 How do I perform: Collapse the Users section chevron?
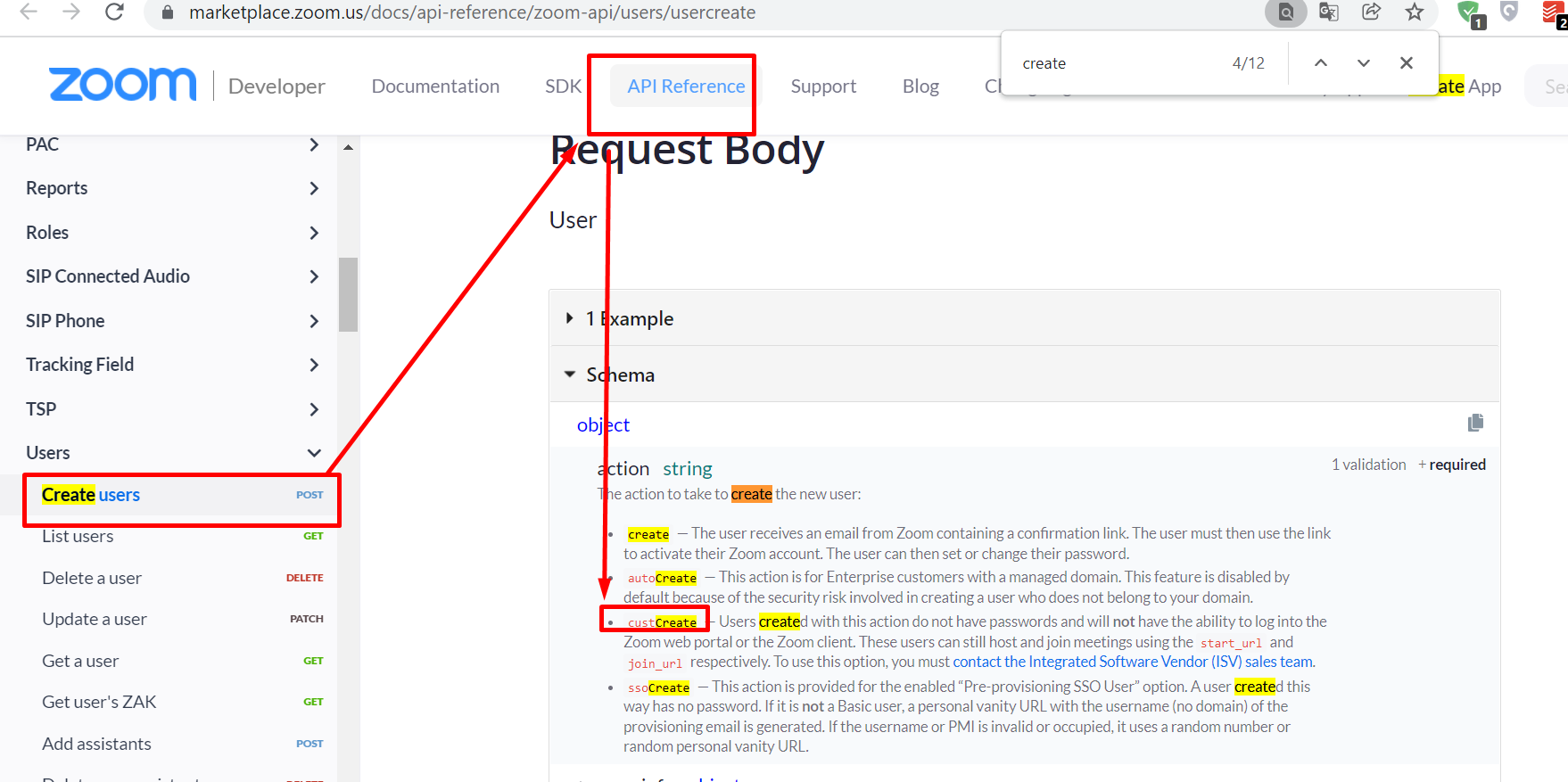click(314, 453)
